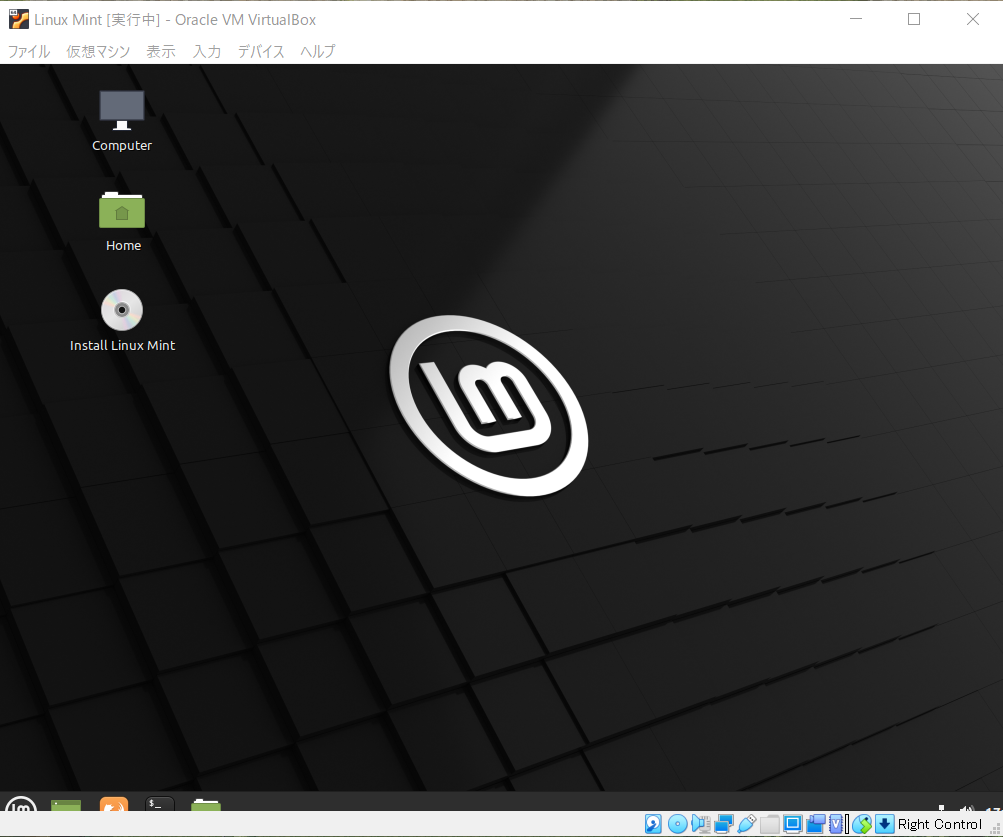The height and width of the screenshot is (837, 1003).
Task: Open the 仮想マシン menu
Action: [98, 51]
